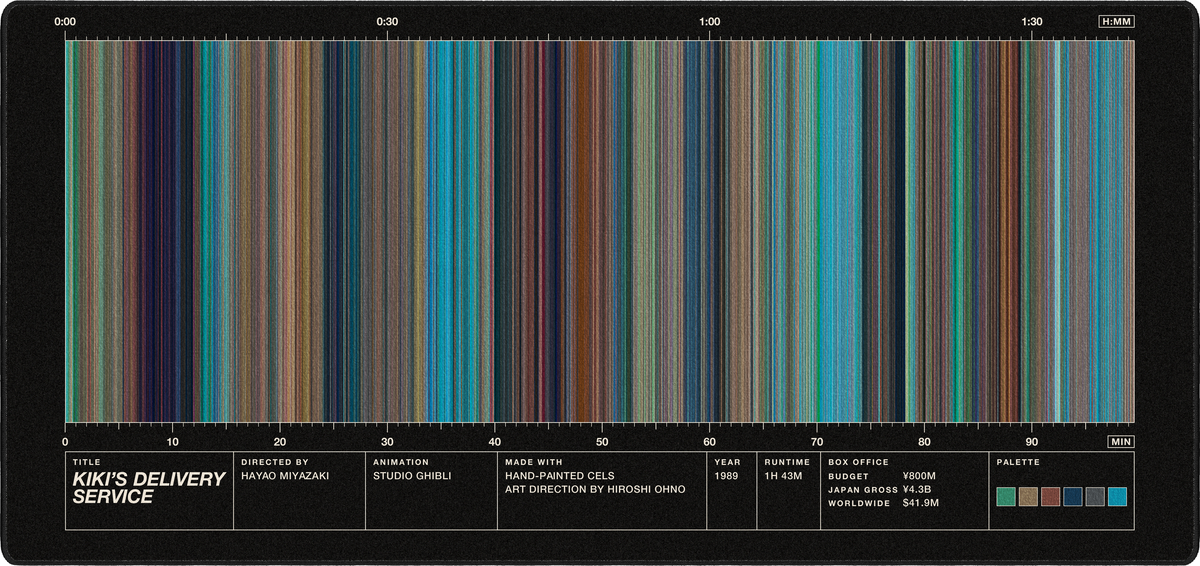Click the Japan Gross label

point(863,490)
